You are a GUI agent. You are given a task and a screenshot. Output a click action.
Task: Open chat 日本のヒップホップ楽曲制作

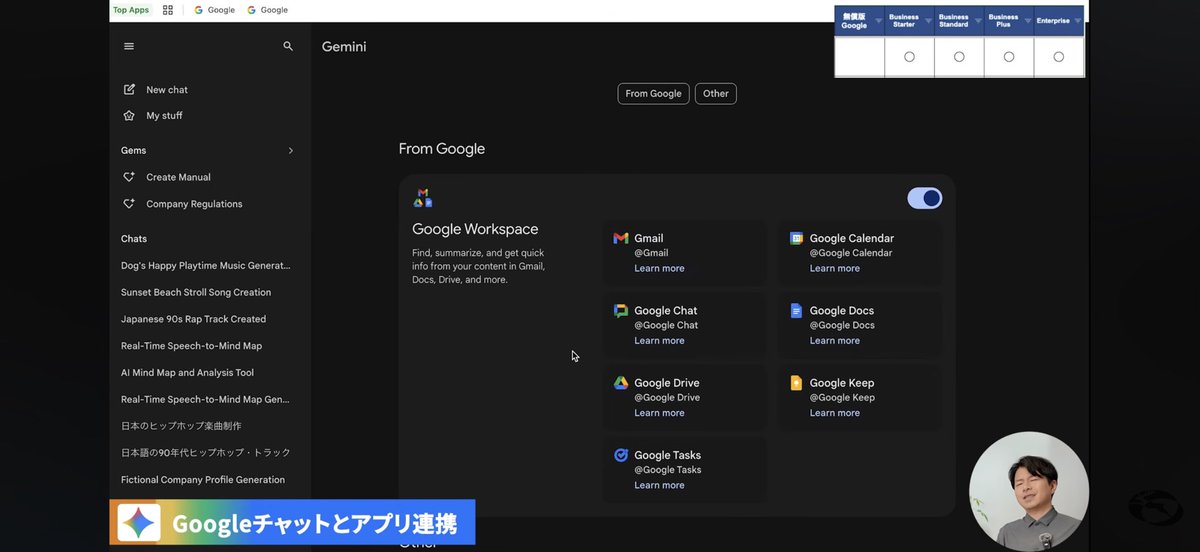pyautogui.click(x=181, y=426)
